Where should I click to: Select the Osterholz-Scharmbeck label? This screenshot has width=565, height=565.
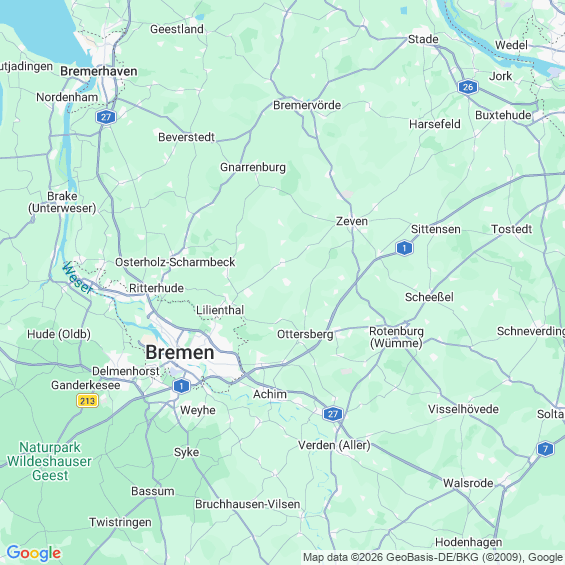click(x=175, y=262)
